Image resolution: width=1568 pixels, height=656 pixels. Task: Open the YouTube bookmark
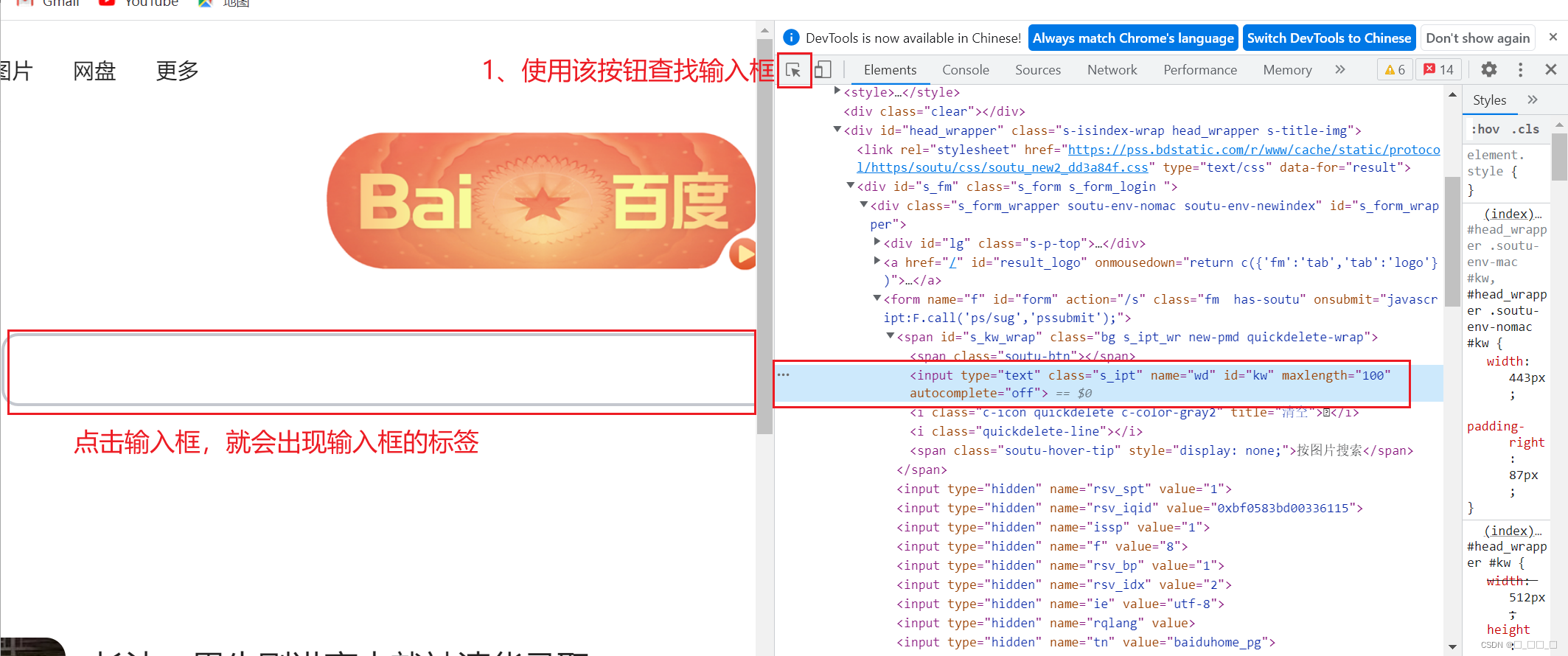(x=139, y=3)
